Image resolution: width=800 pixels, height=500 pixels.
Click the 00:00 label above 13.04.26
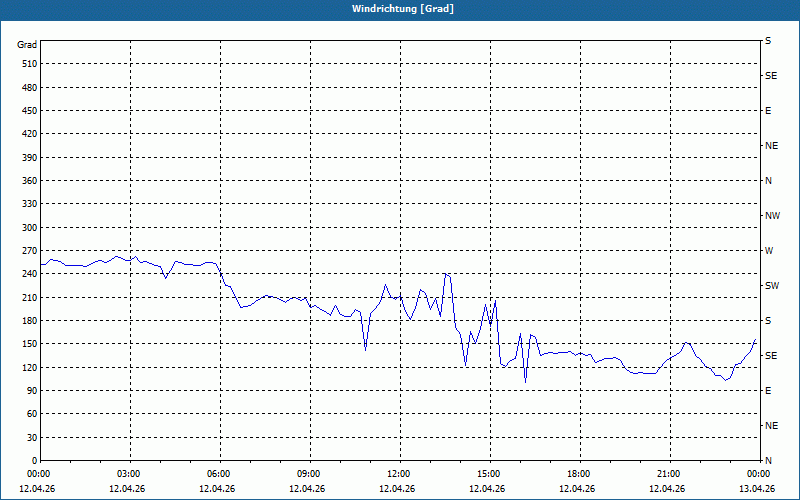759,474
